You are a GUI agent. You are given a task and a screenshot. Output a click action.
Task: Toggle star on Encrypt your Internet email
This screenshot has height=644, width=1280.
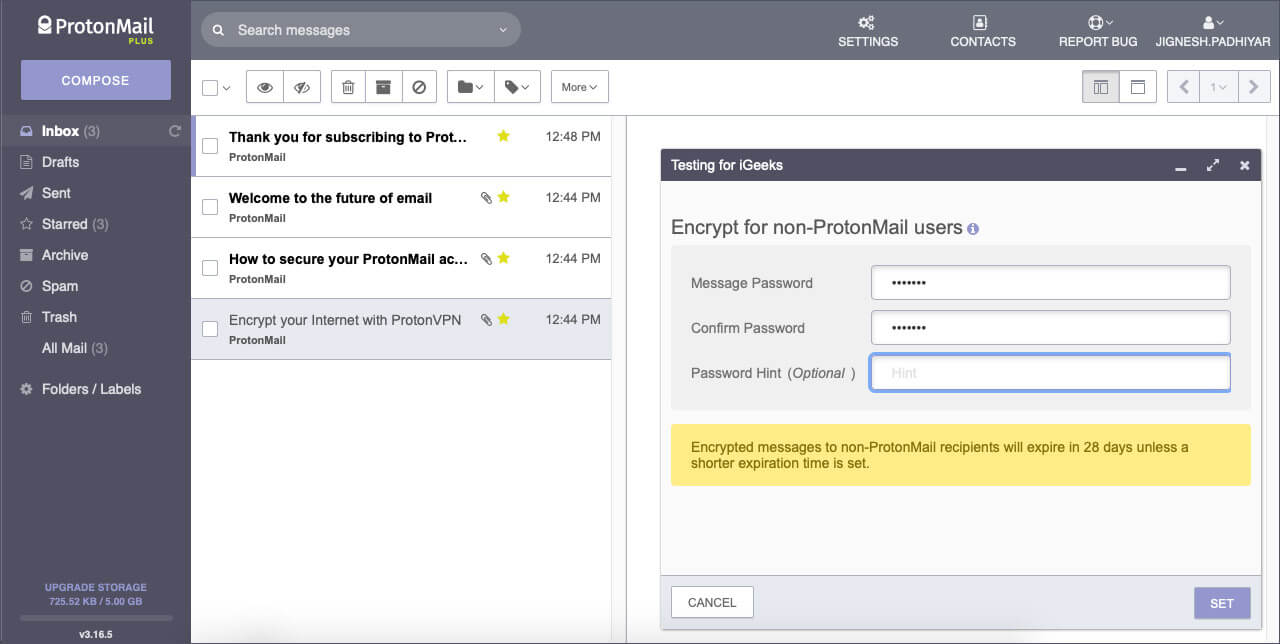pos(503,319)
